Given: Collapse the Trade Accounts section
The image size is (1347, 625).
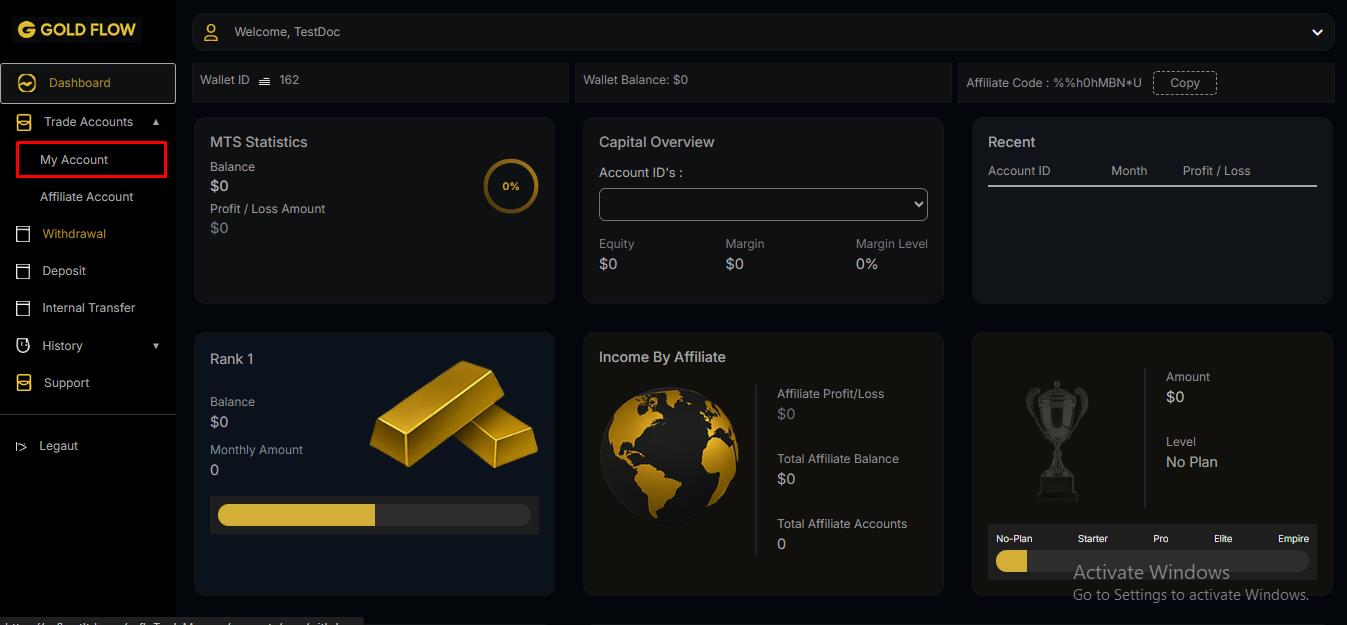Looking at the screenshot, I should pyautogui.click(x=156, y=121).
